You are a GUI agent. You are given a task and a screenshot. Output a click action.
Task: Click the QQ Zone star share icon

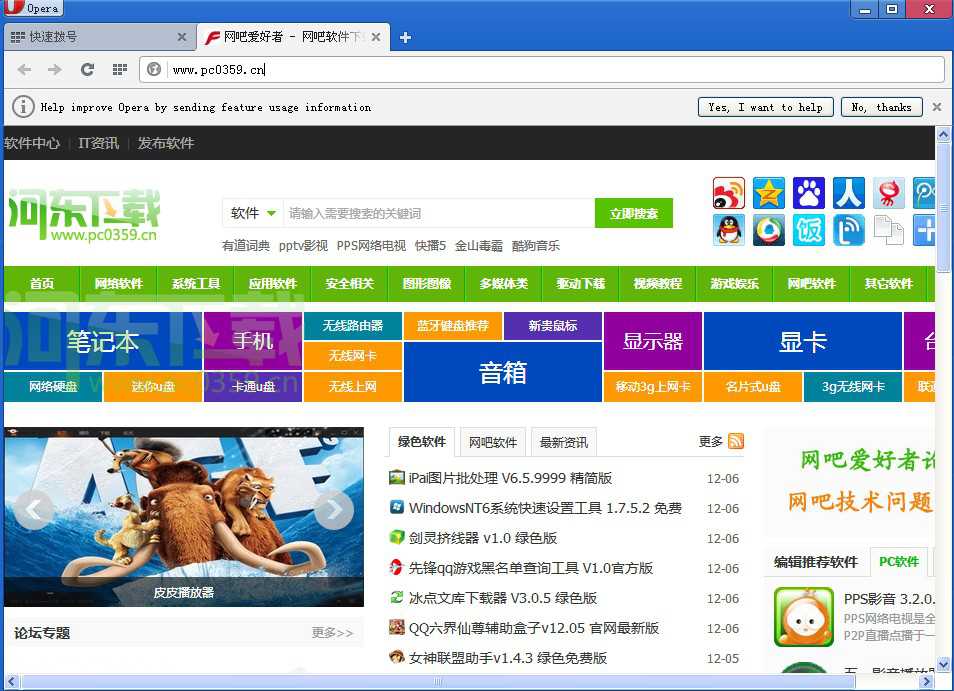(769, 192)
